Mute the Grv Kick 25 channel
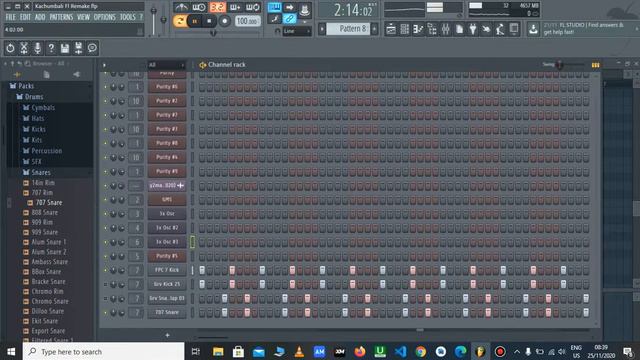This screenshot has width=640, height=360. click(x=105, y=284)
